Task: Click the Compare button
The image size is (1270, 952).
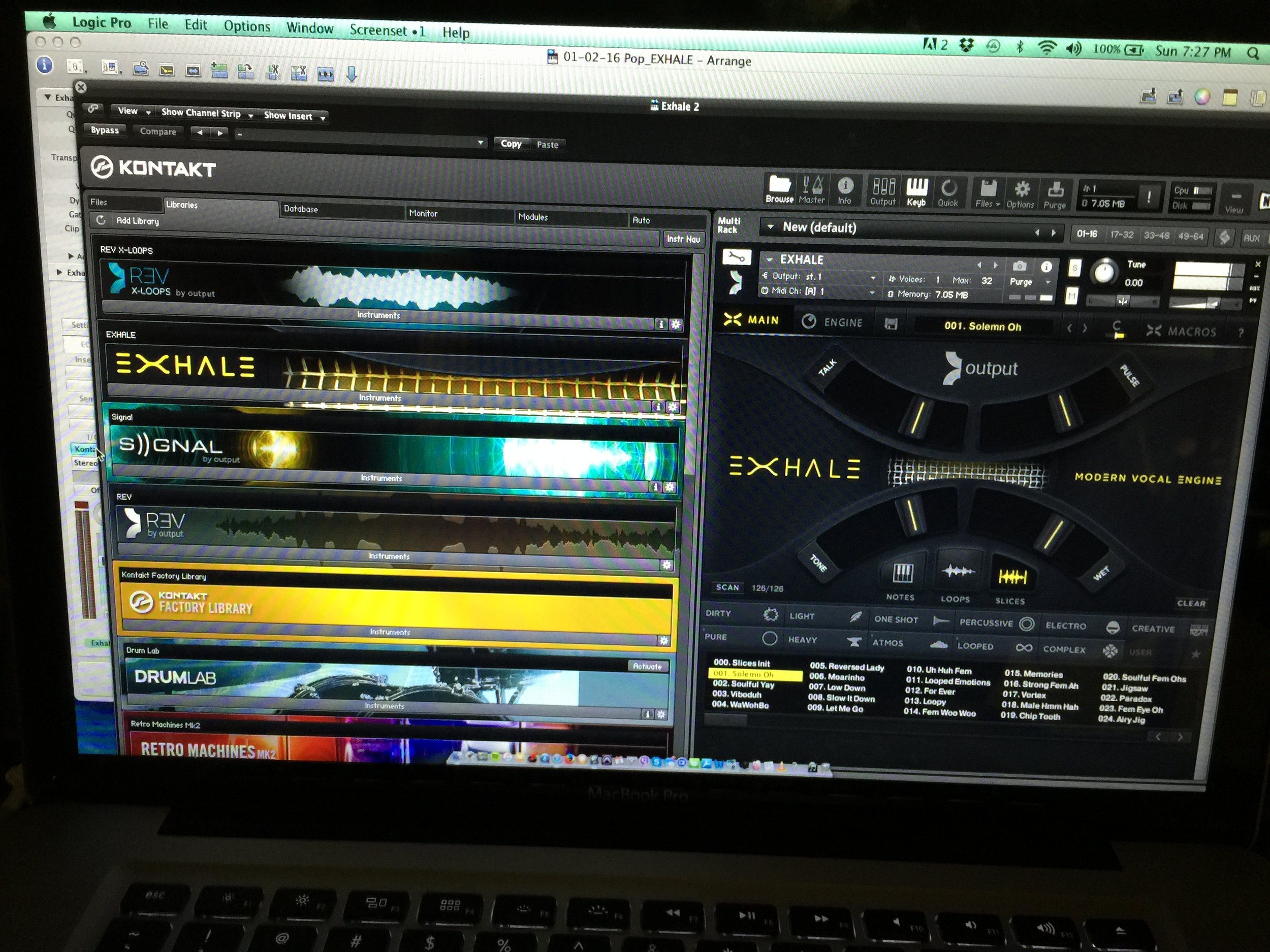Action: [158, 132]
